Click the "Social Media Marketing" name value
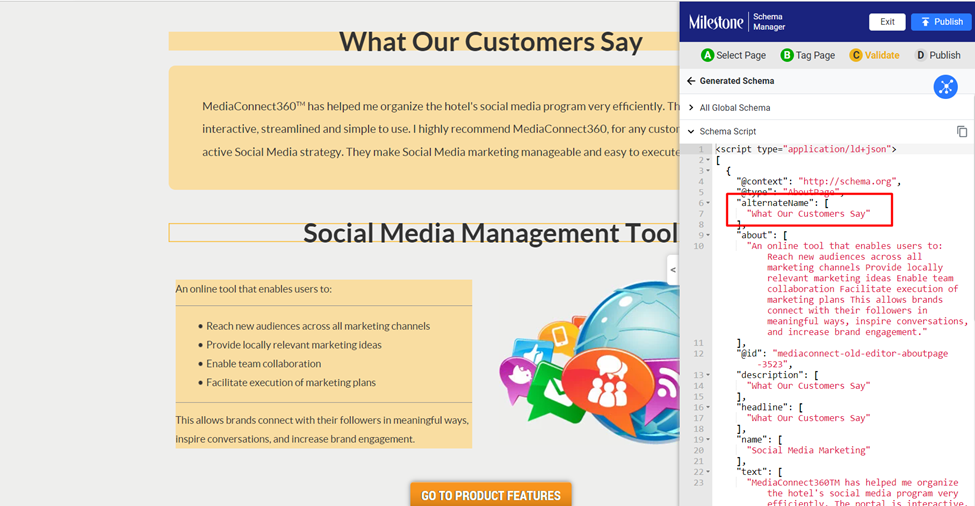975x506 pixels. 808,451
